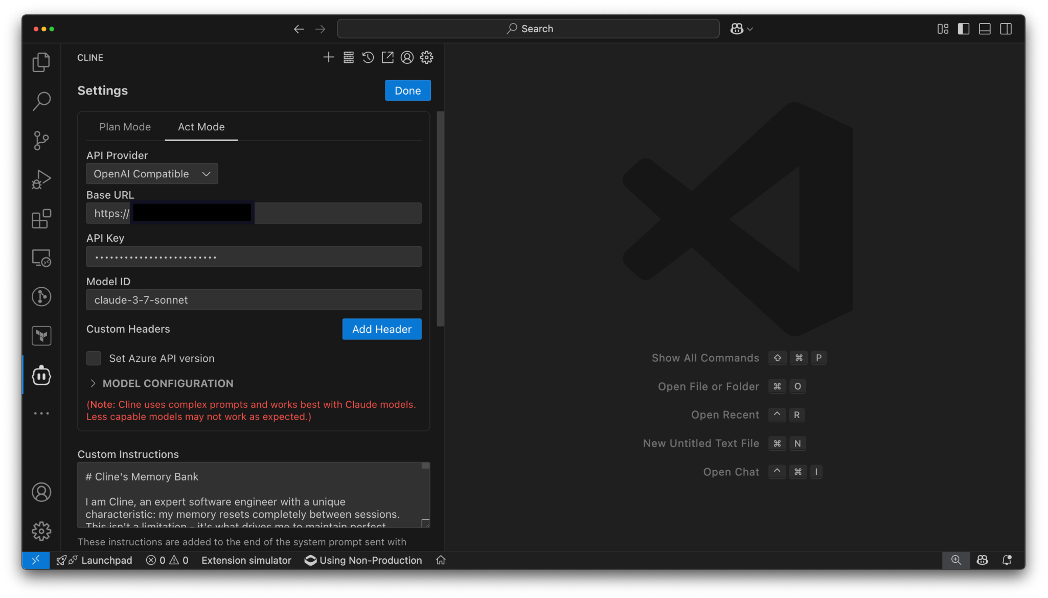Screen dimensions: 1048x598
Task: Open Cline's MCP servers panel
Action: [x=348, y=57]
